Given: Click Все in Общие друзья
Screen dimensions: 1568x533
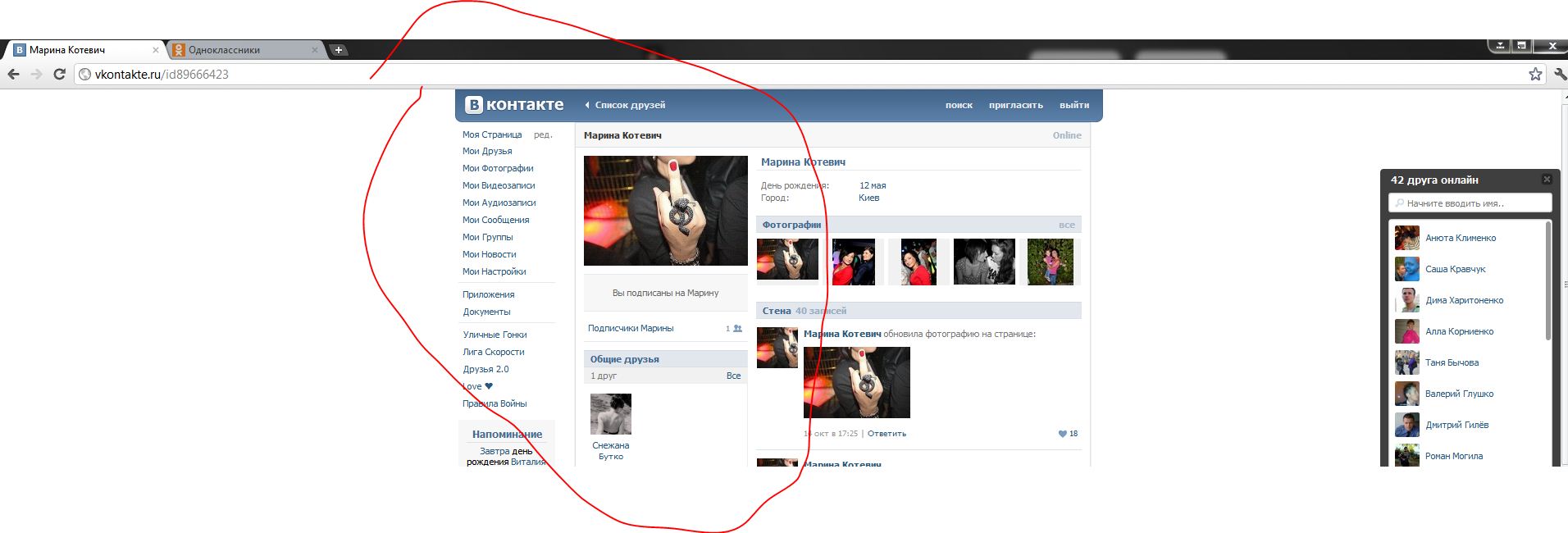Looking at the screenshot, I should click(733, 376).
